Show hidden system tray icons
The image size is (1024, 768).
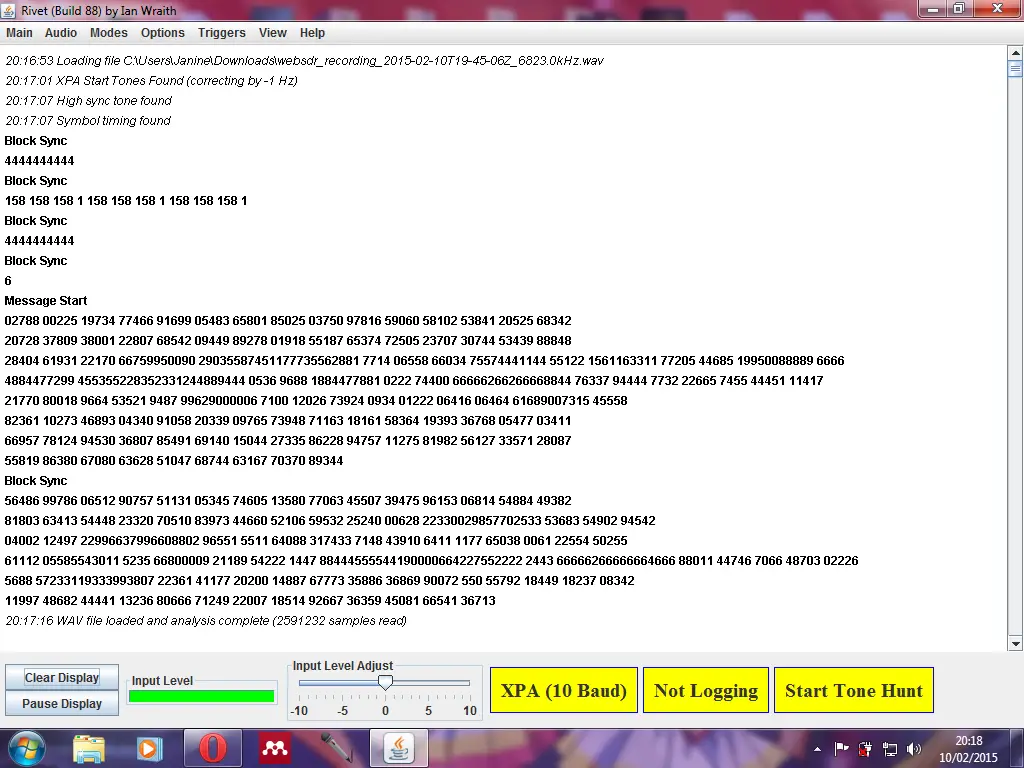(819, 748)
